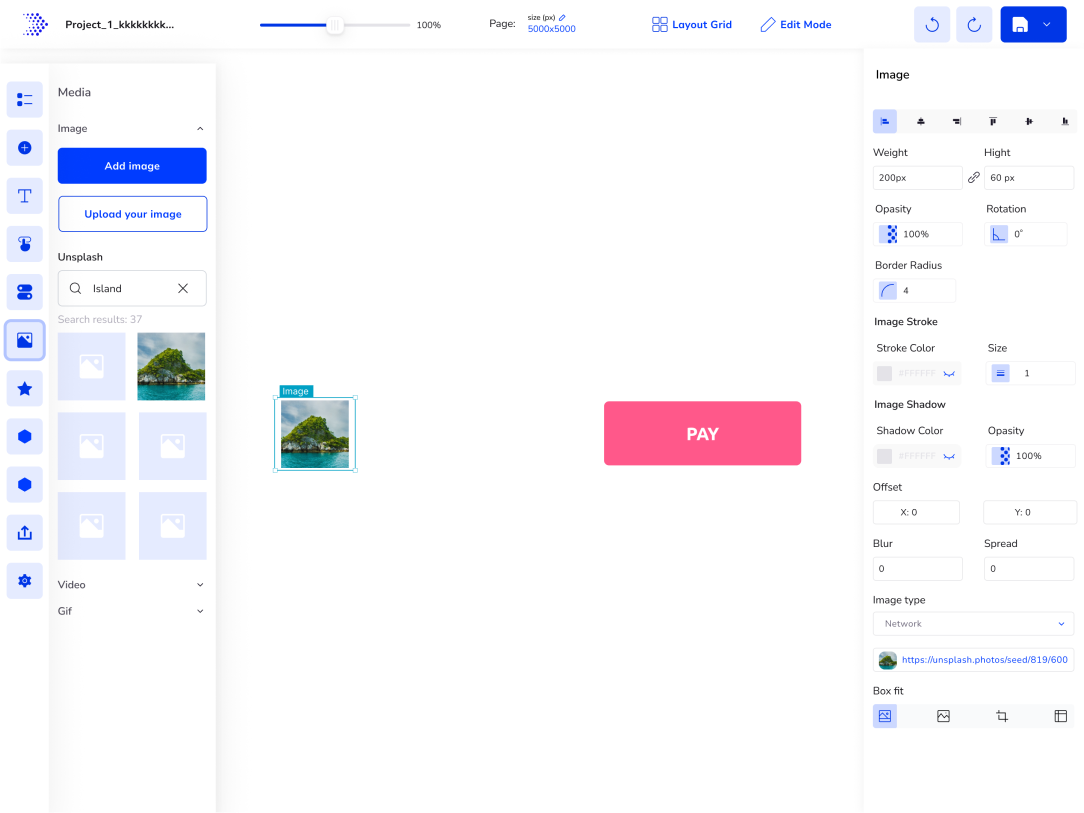Adjust the zoom slider in the top bar
The image size is (1084, 813).
(336, 24)
